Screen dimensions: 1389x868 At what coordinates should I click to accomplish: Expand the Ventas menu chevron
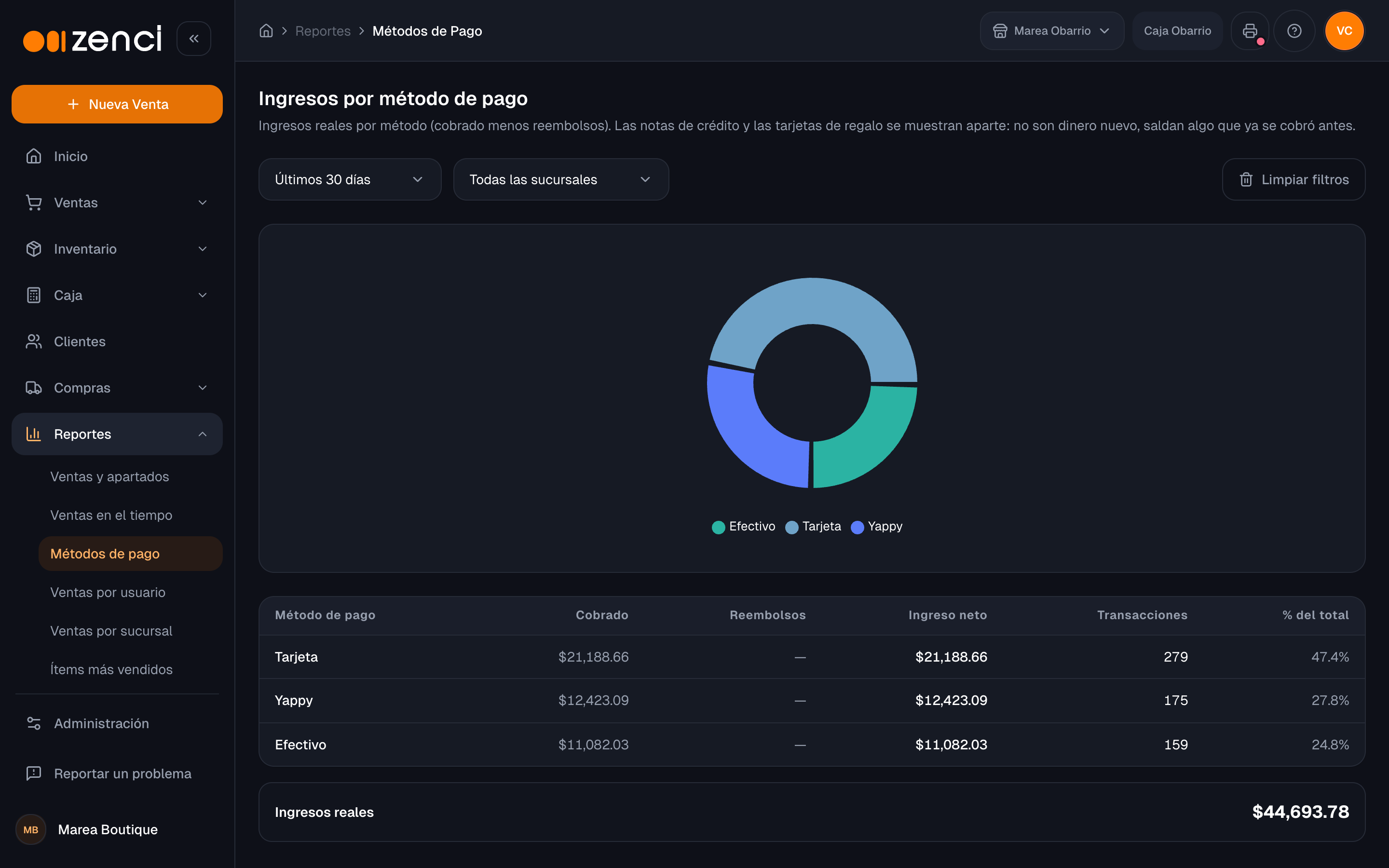point(203,203)
